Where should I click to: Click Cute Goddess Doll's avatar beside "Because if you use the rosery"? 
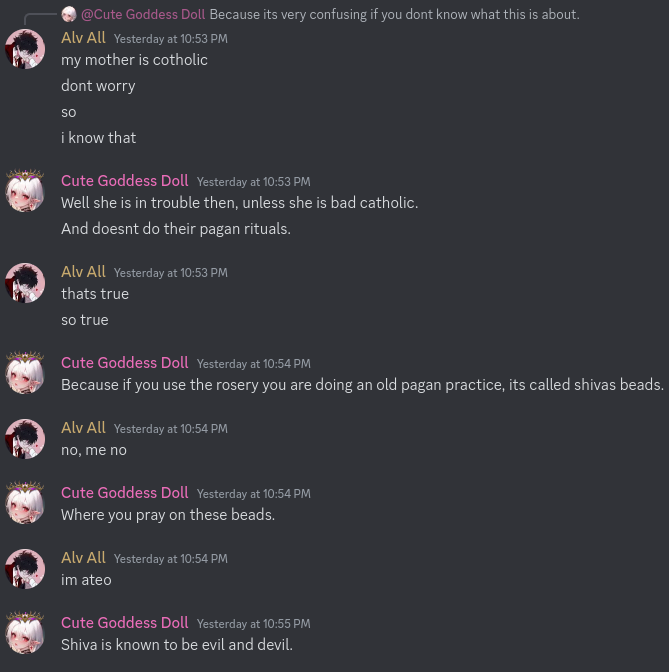click(25, 374)
